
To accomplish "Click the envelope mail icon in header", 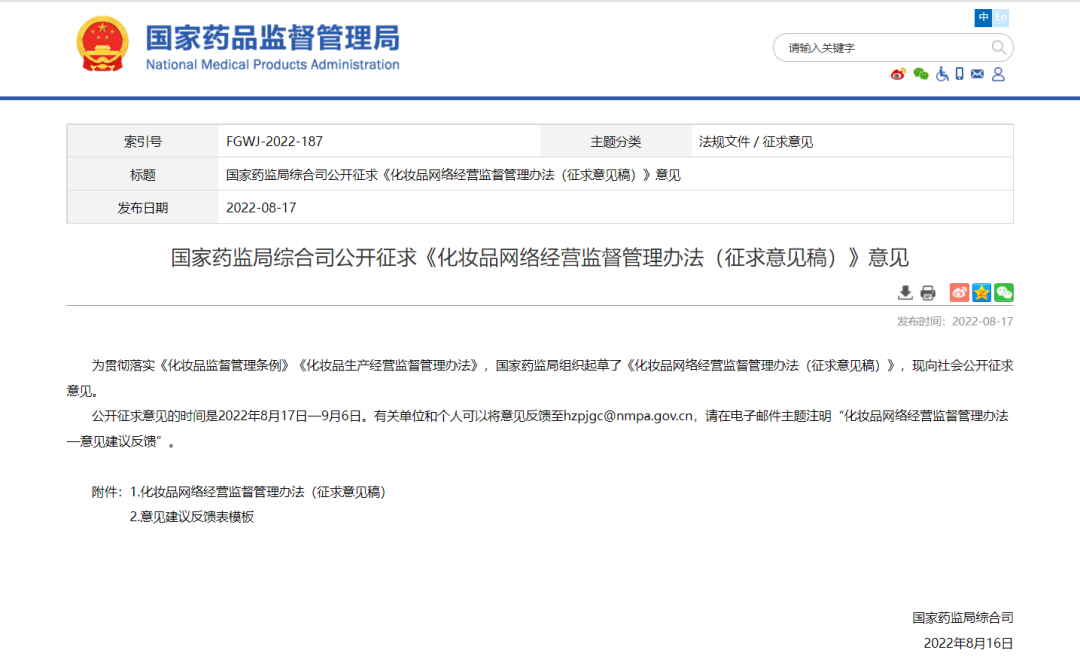I will point(977,74).
